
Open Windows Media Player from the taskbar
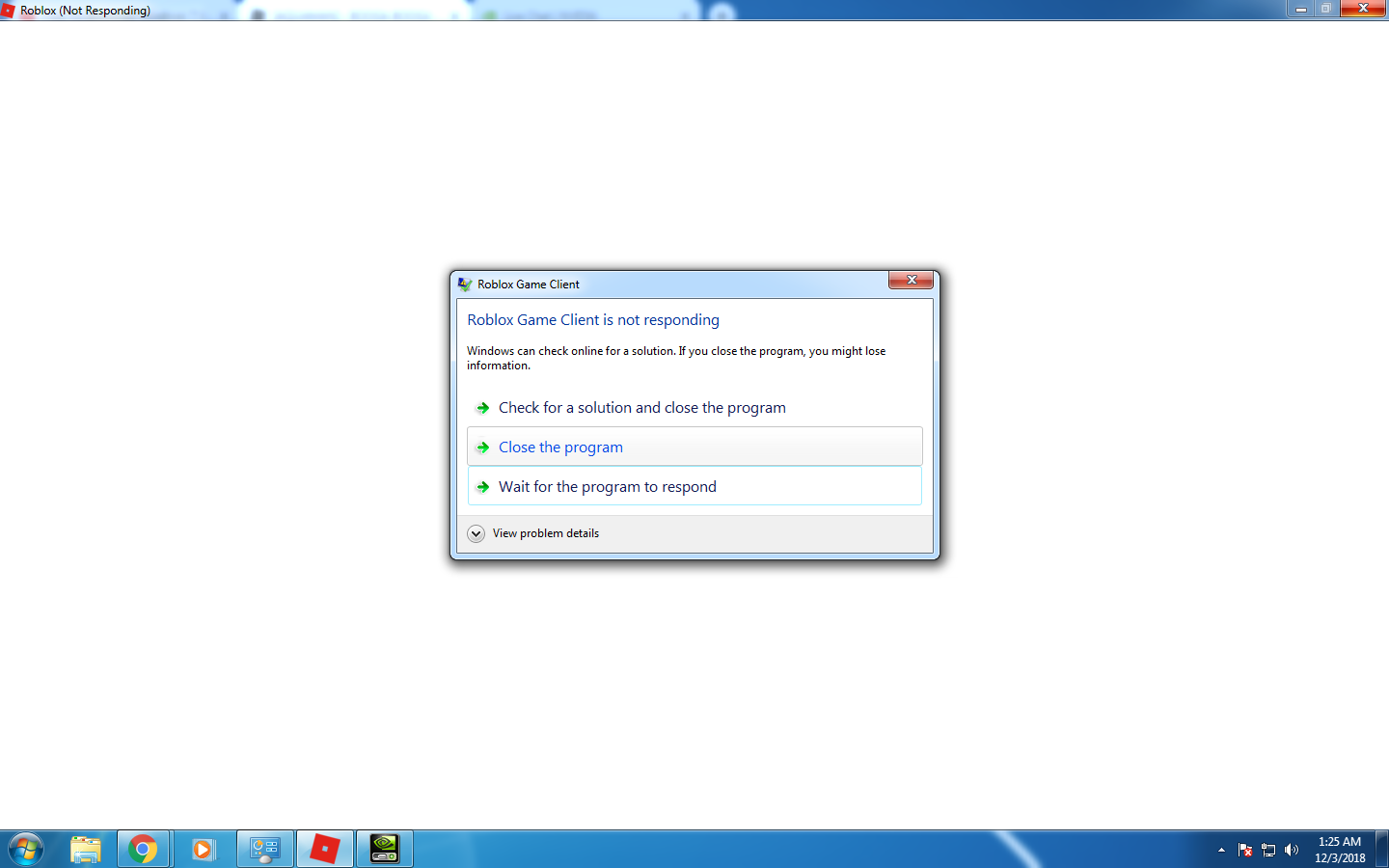point(203,849)
